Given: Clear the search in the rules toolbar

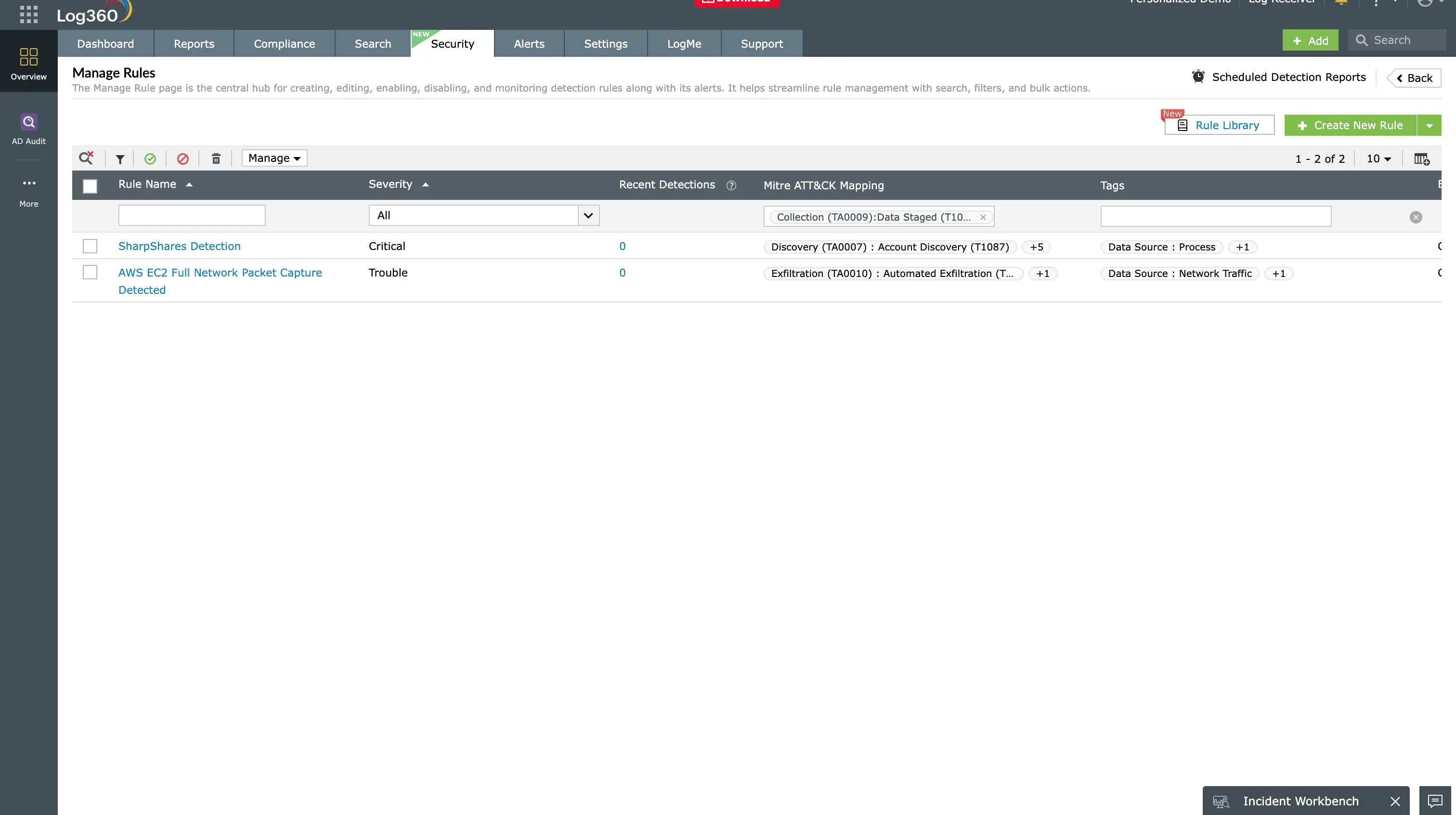Looking at the screenshot, I should [87, 158].
